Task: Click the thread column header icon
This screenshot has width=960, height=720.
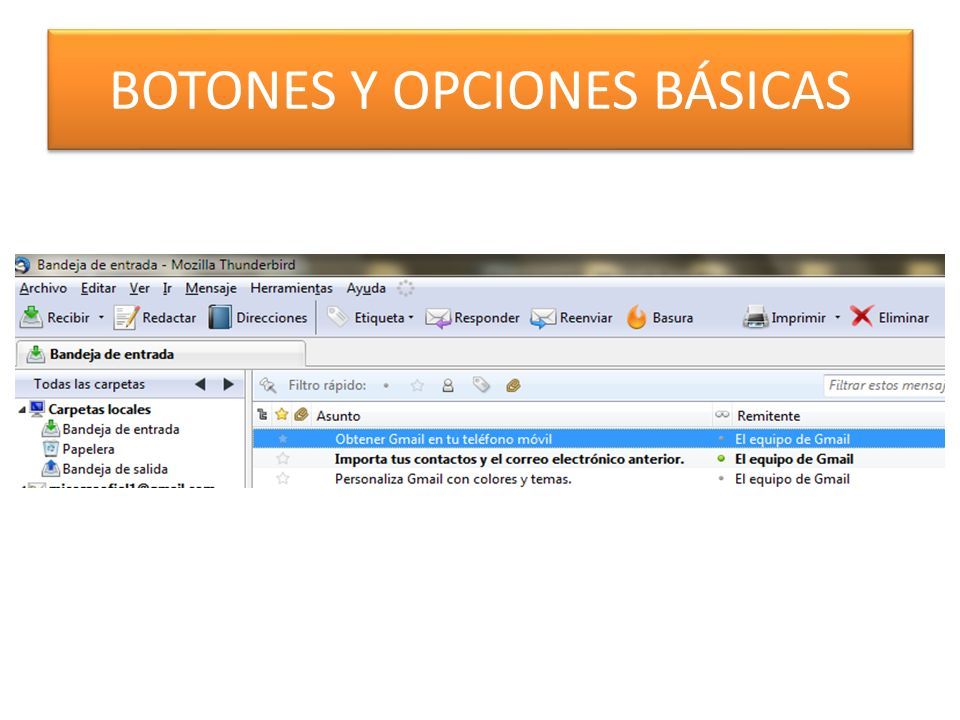Action: pyautogui.click(x=263, y=415)
